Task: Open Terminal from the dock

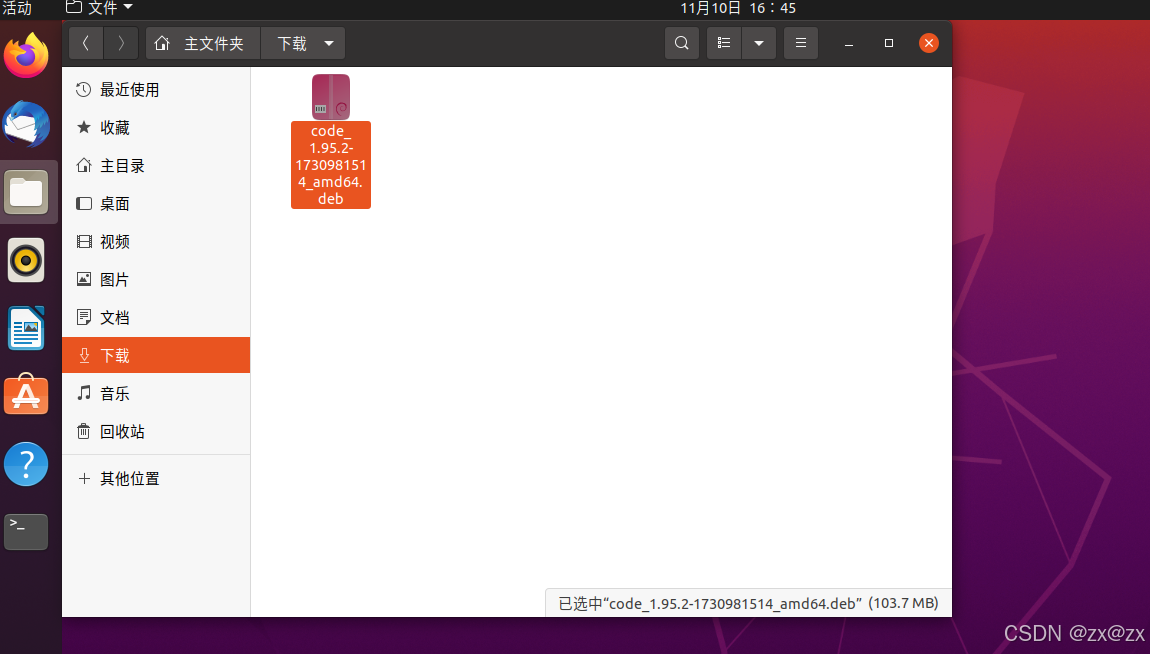Action: coord(26,532)
